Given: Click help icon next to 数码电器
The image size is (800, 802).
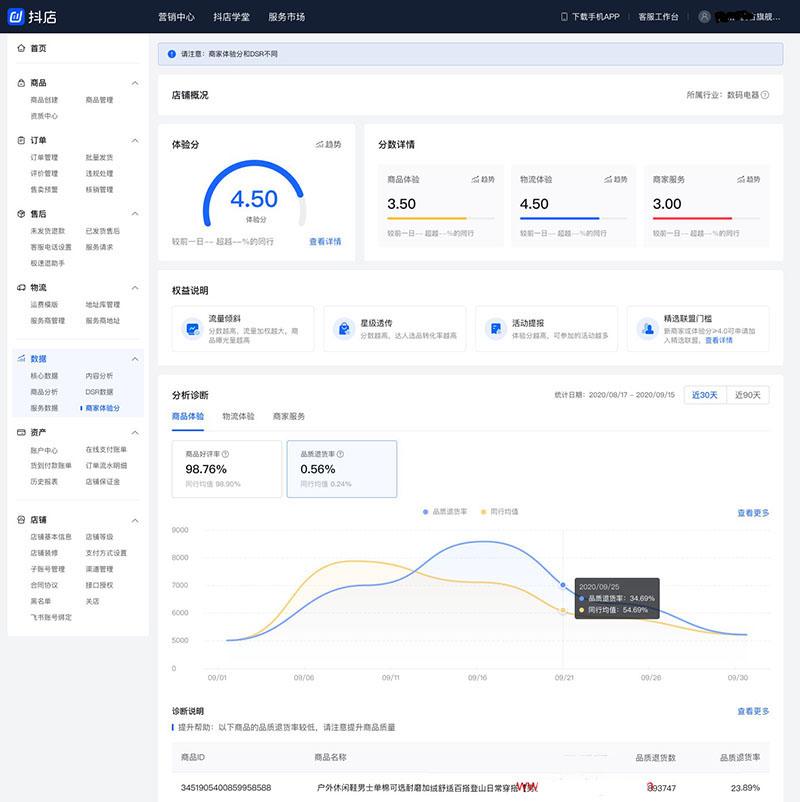Looking at the screenshot, I should (x=765, y=95).
